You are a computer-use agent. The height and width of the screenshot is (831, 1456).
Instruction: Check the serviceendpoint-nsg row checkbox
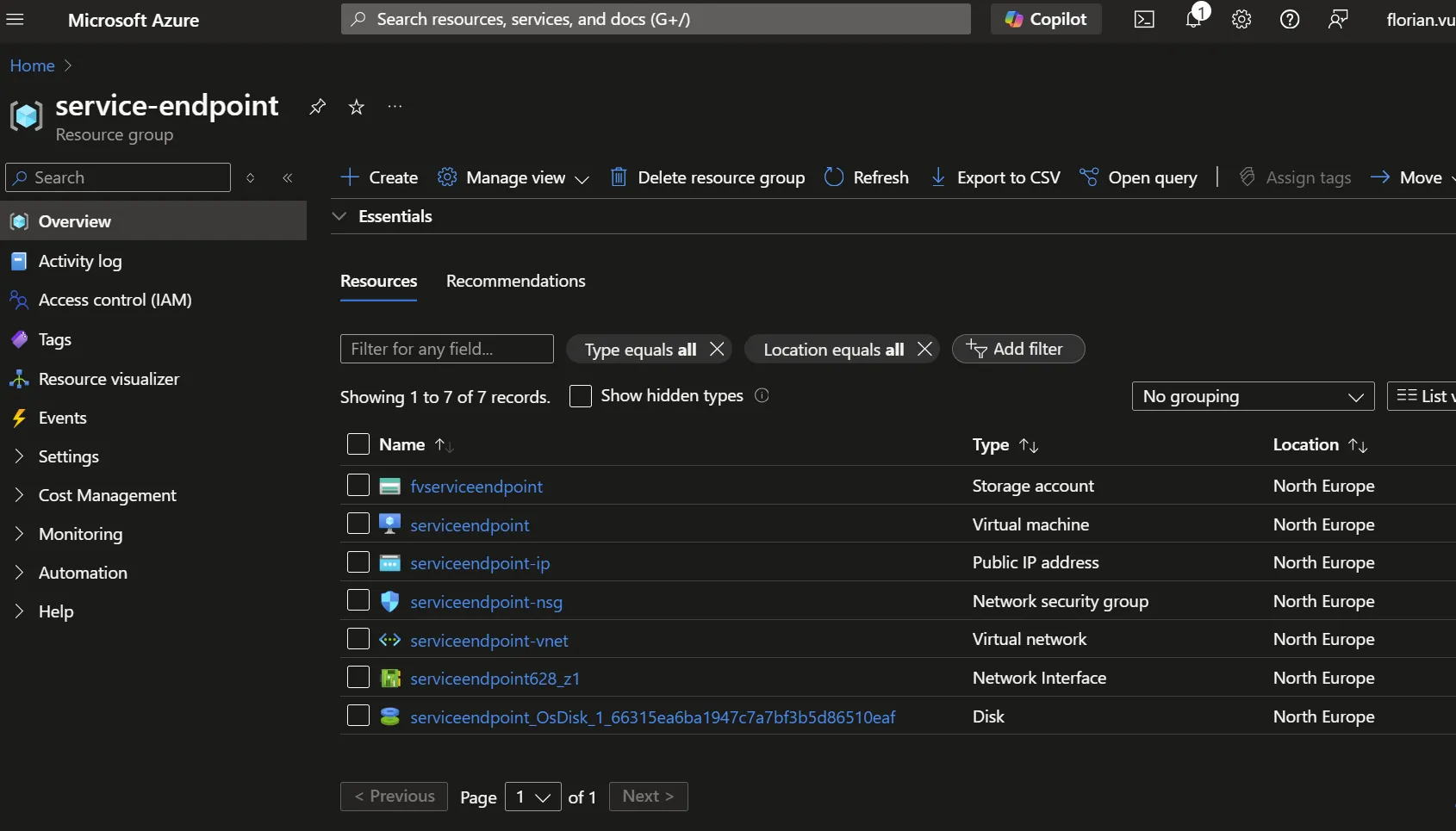pyautogui.click(x=358, y=599)
